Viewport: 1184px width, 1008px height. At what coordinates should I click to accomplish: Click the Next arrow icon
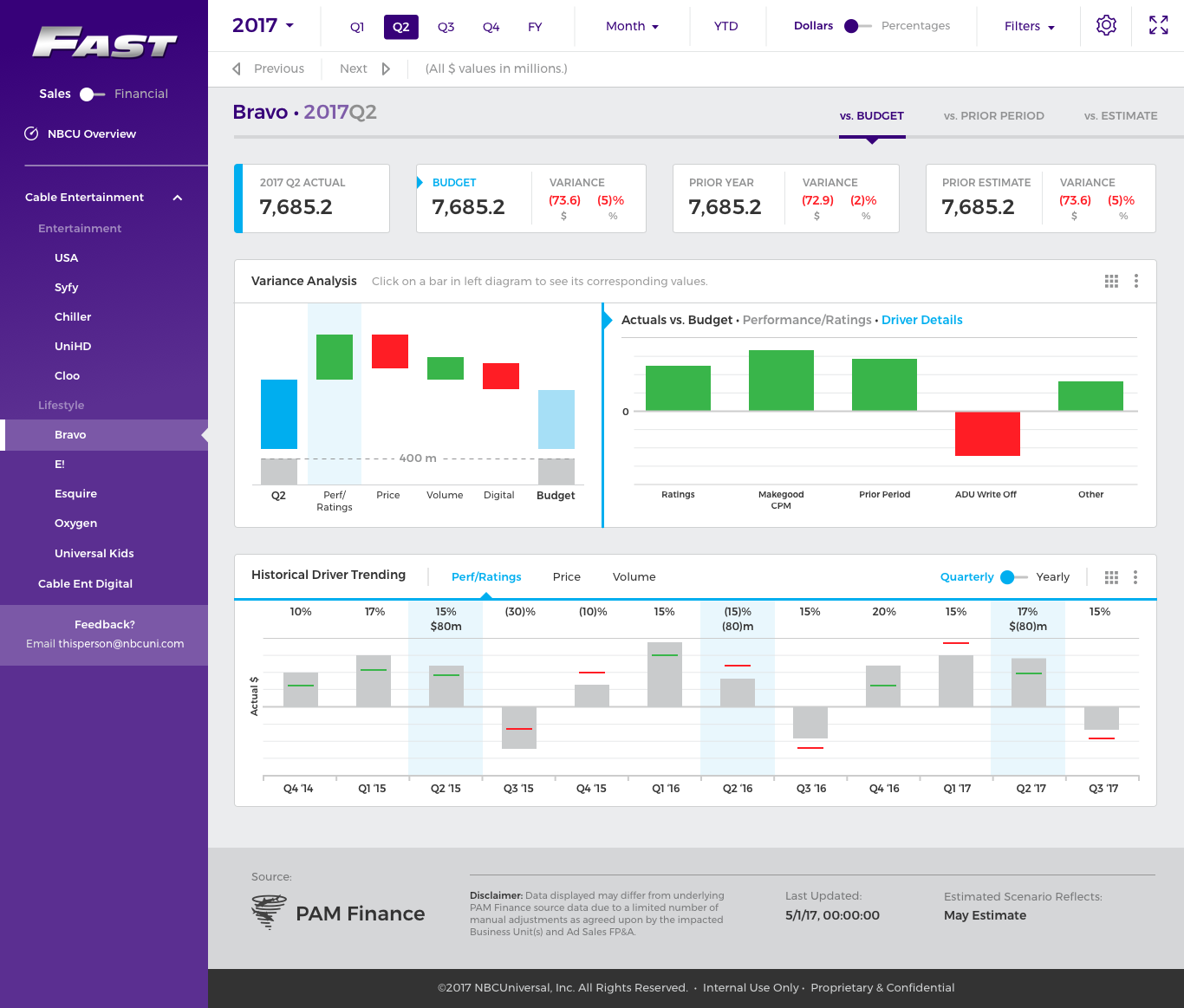pyautogui.click(x=386, y=68)
